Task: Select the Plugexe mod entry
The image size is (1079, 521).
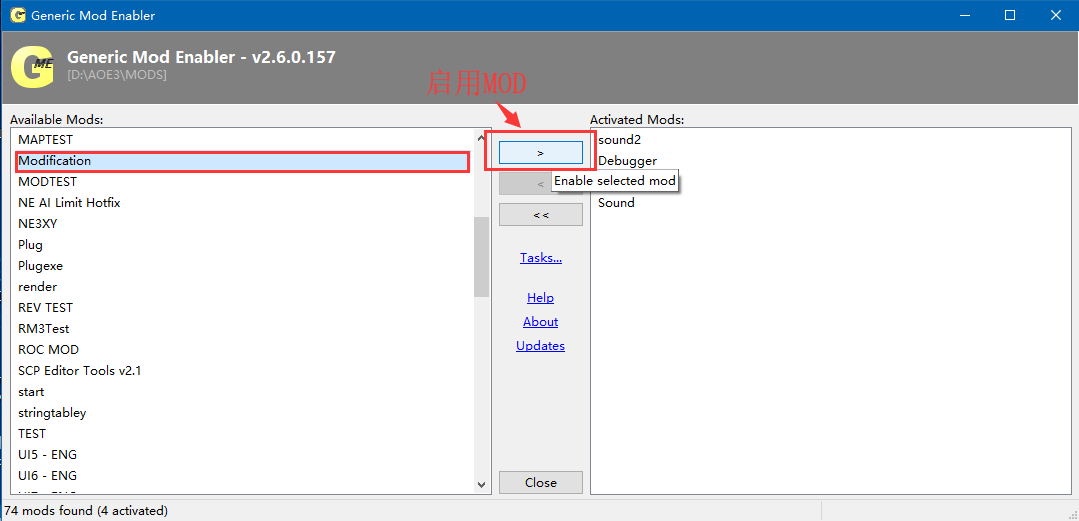Action: click(242, 266)
